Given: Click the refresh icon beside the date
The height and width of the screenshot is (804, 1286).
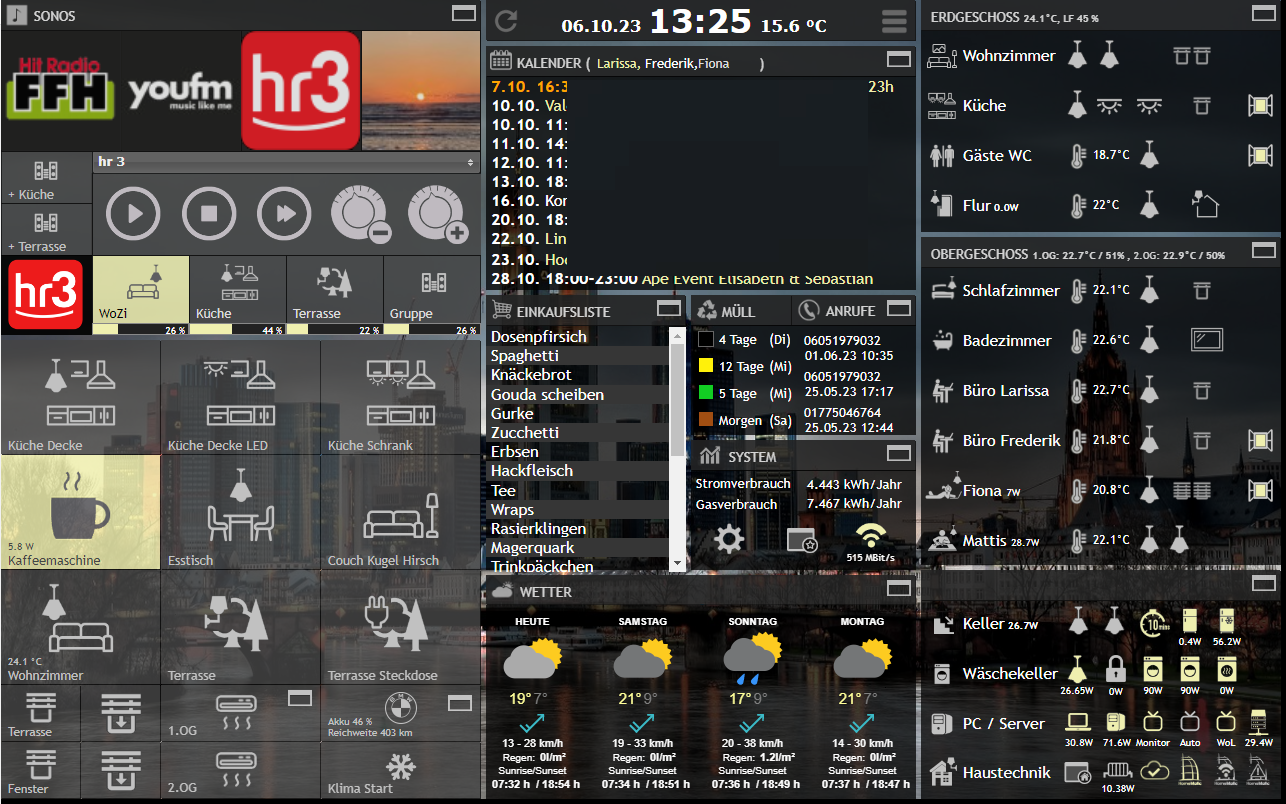Looking at the screenshot, I should point(507,21).
